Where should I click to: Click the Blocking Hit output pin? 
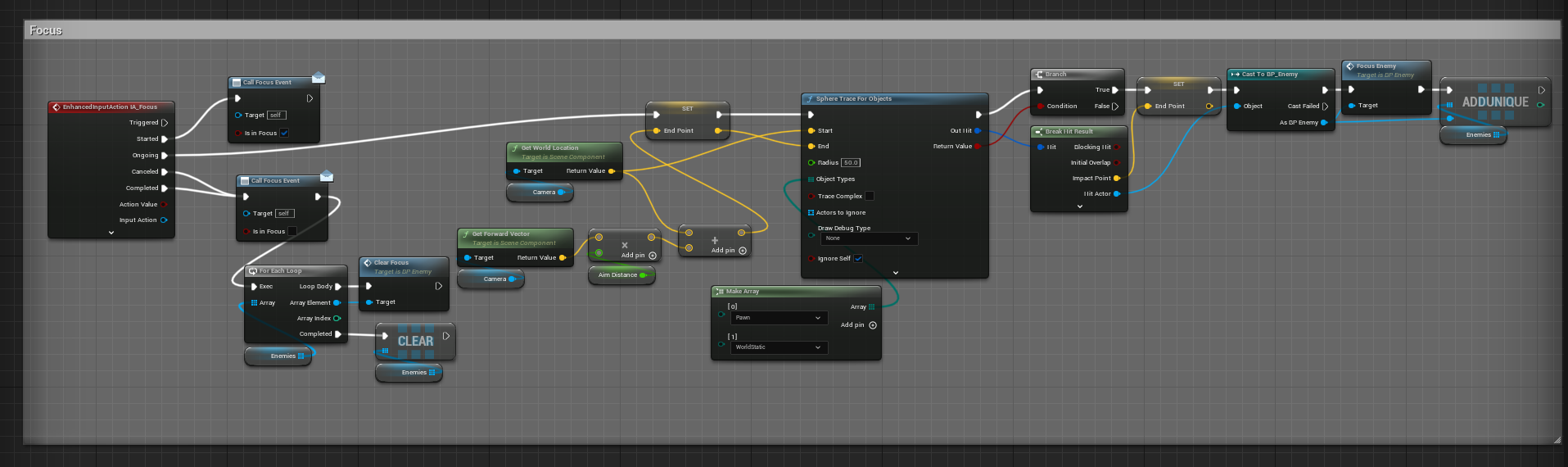1117,147
